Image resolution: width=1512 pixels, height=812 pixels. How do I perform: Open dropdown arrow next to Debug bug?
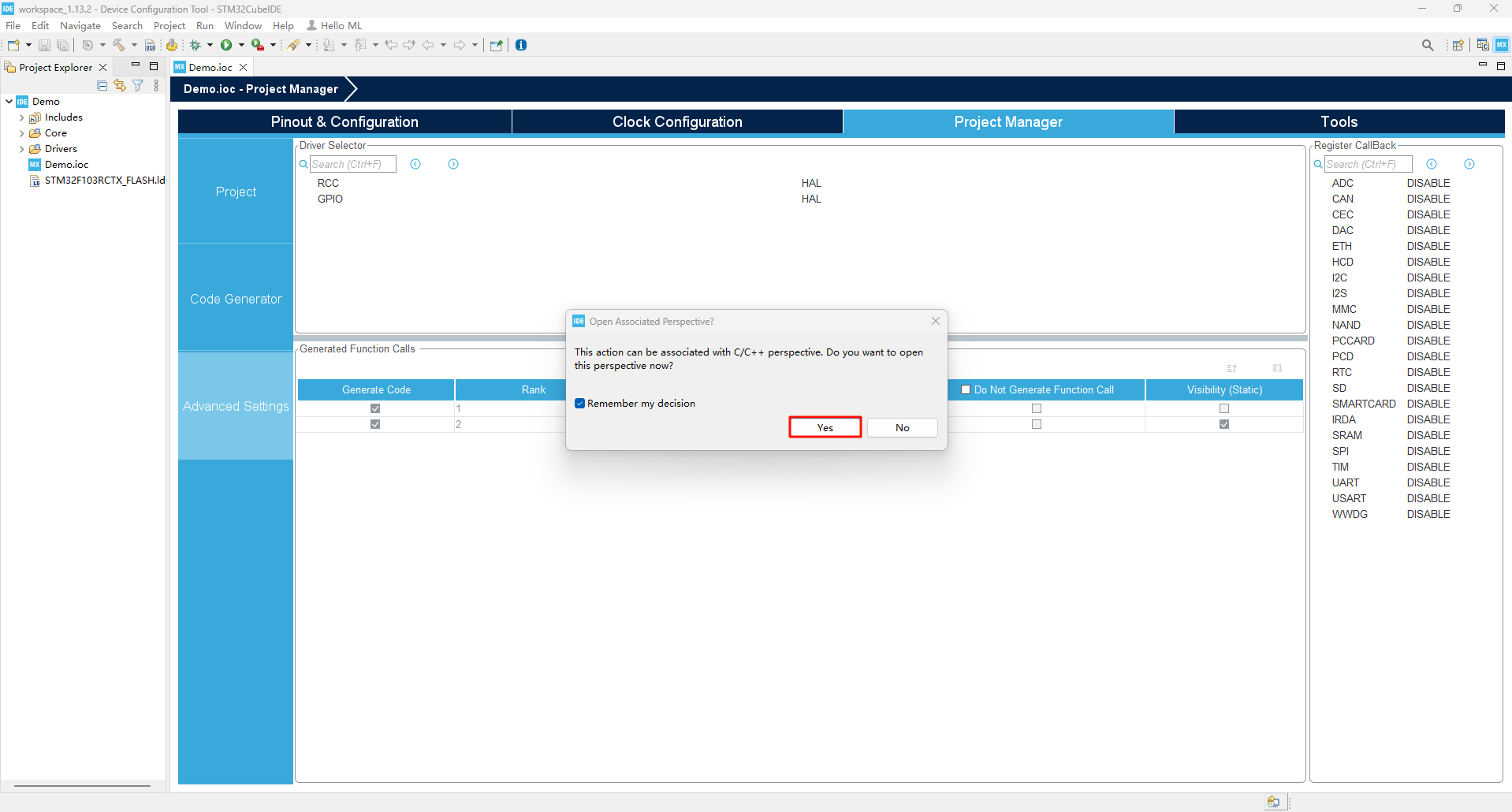210,45
